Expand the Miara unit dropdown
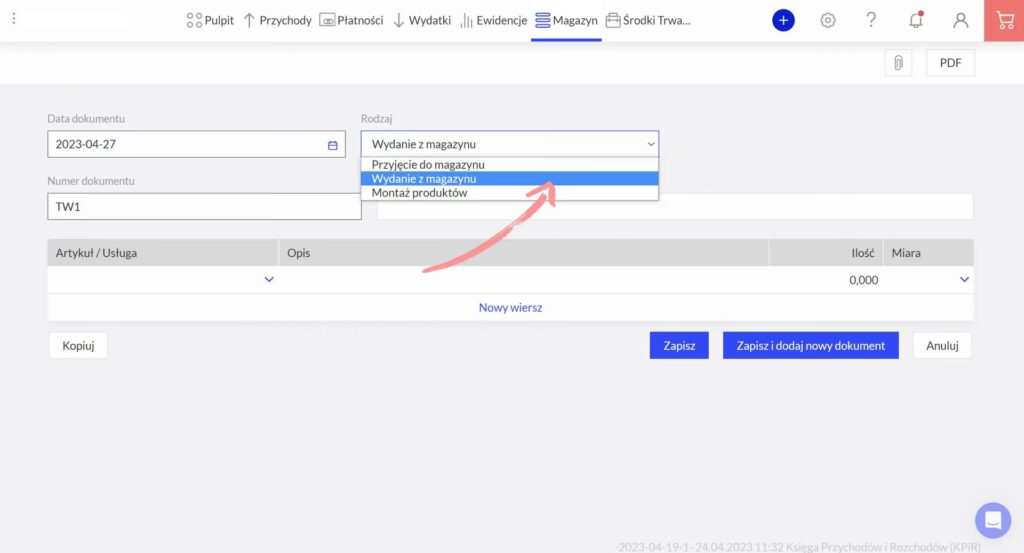This screenshot has width=1024, height=553. pos(964,280)
